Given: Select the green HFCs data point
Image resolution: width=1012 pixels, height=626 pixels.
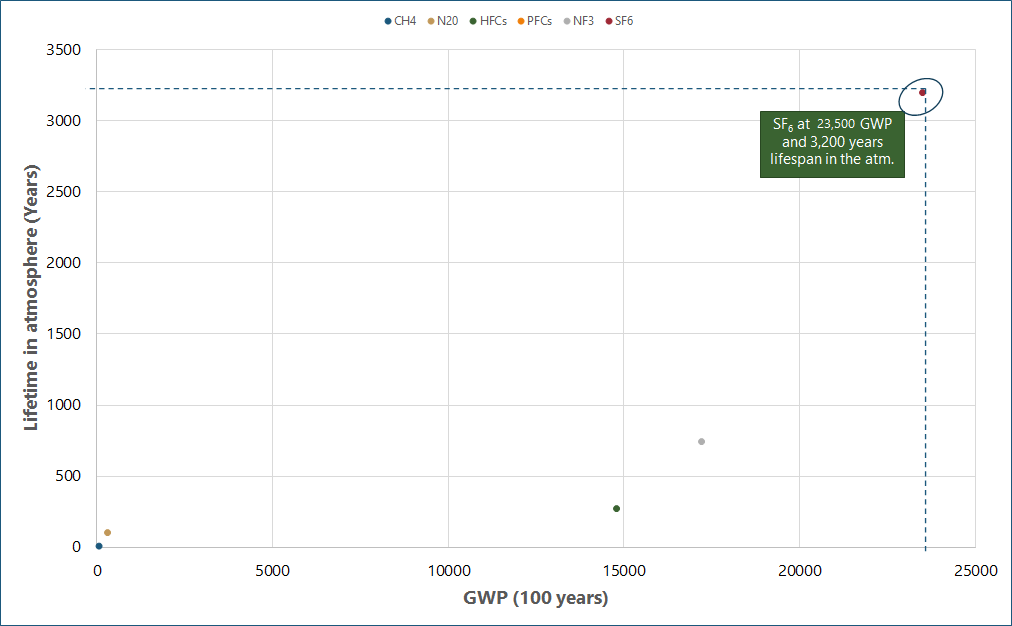Looking at the screenshot, I should [x=616, y=508].
